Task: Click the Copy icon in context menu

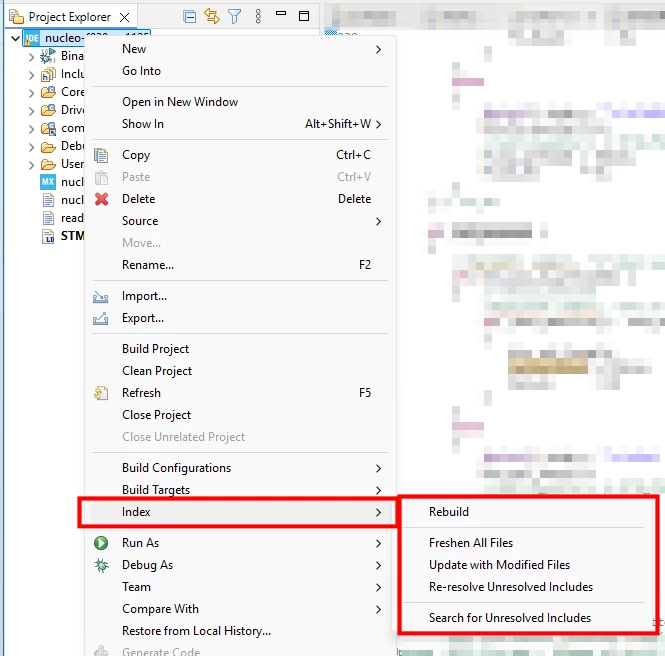Action: (101, 155)
